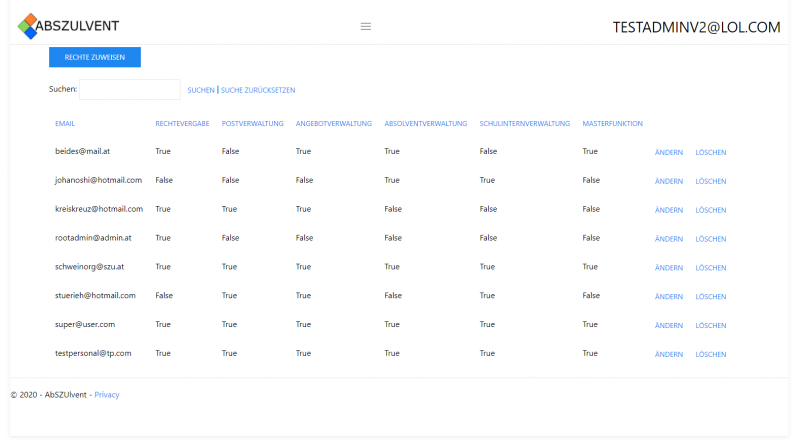Viewport: 800px width, 447px height.
Task: Click Löschen for rootadmin@admin.at
Action: tap(711, 239)
